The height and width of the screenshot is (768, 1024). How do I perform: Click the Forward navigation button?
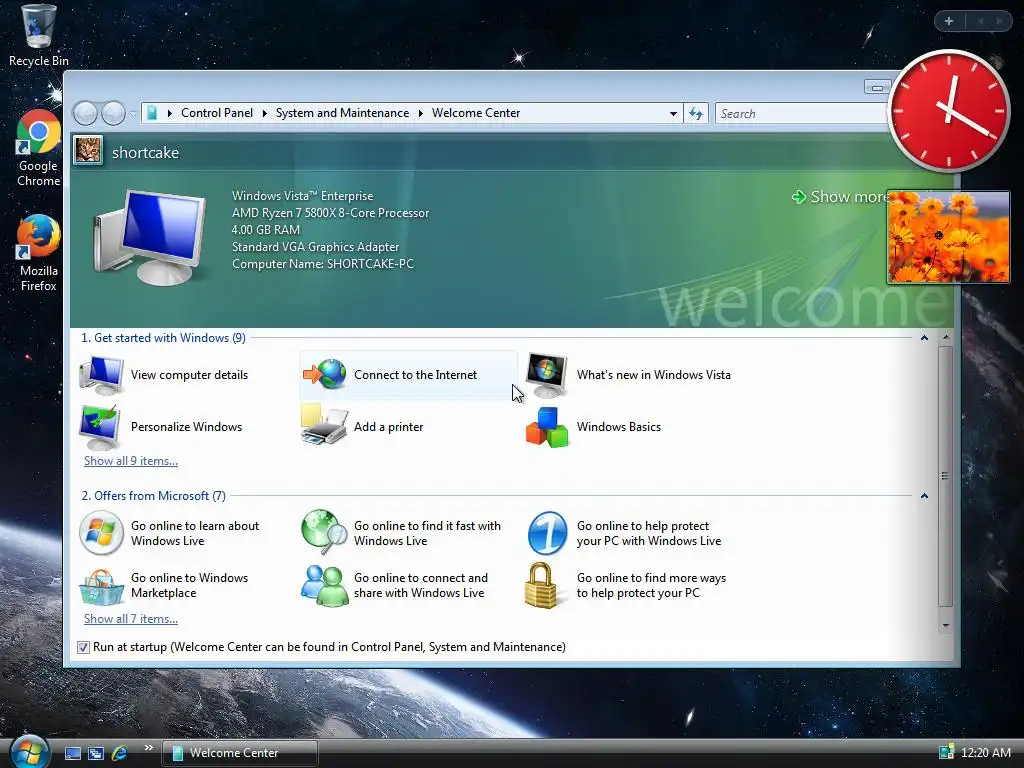point(113,114)
